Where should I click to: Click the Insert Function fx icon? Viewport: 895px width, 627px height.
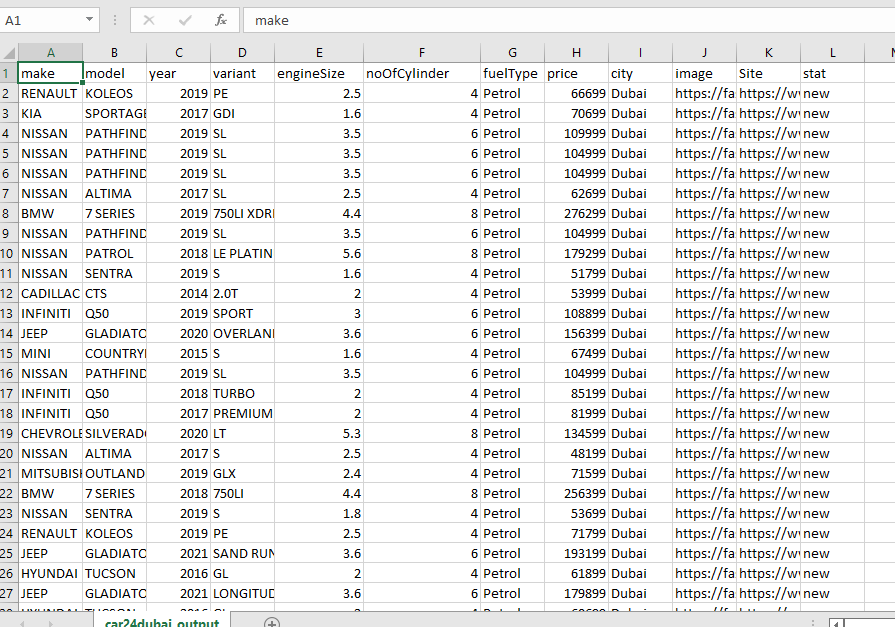point(220,21)
